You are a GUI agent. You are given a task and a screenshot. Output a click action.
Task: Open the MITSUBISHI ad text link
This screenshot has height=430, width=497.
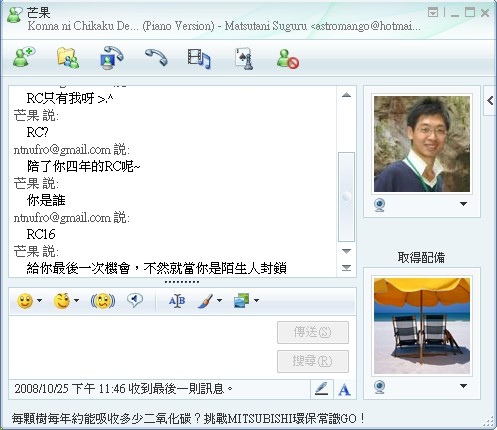coord(188,418)
